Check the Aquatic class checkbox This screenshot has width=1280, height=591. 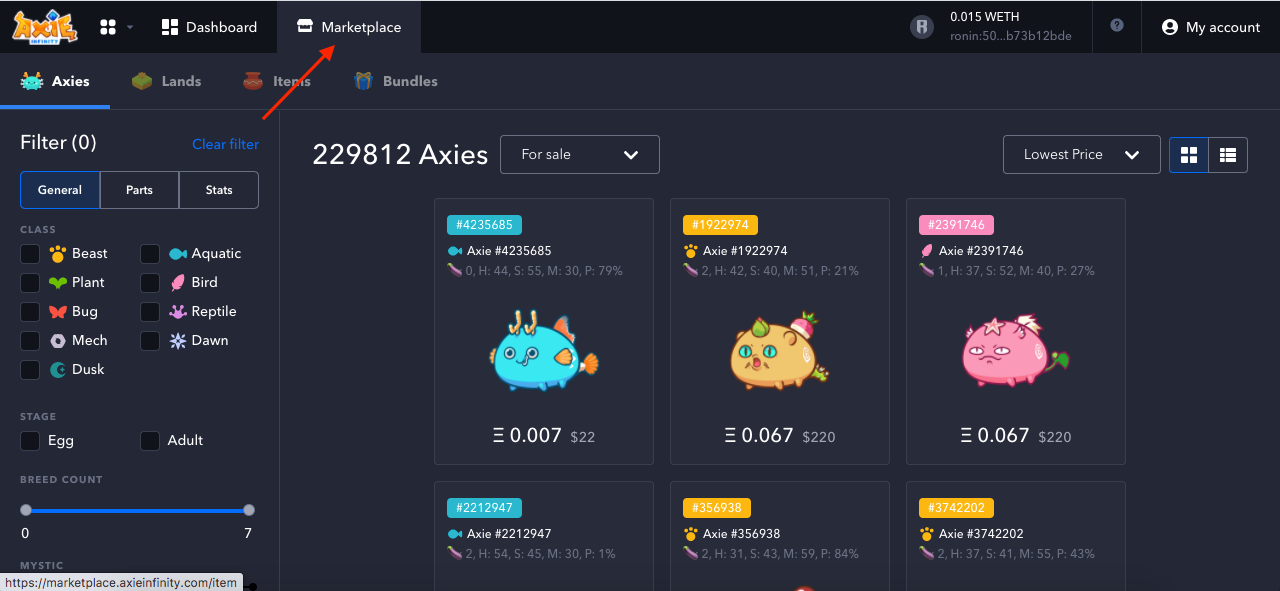click(x=150, y=254)
